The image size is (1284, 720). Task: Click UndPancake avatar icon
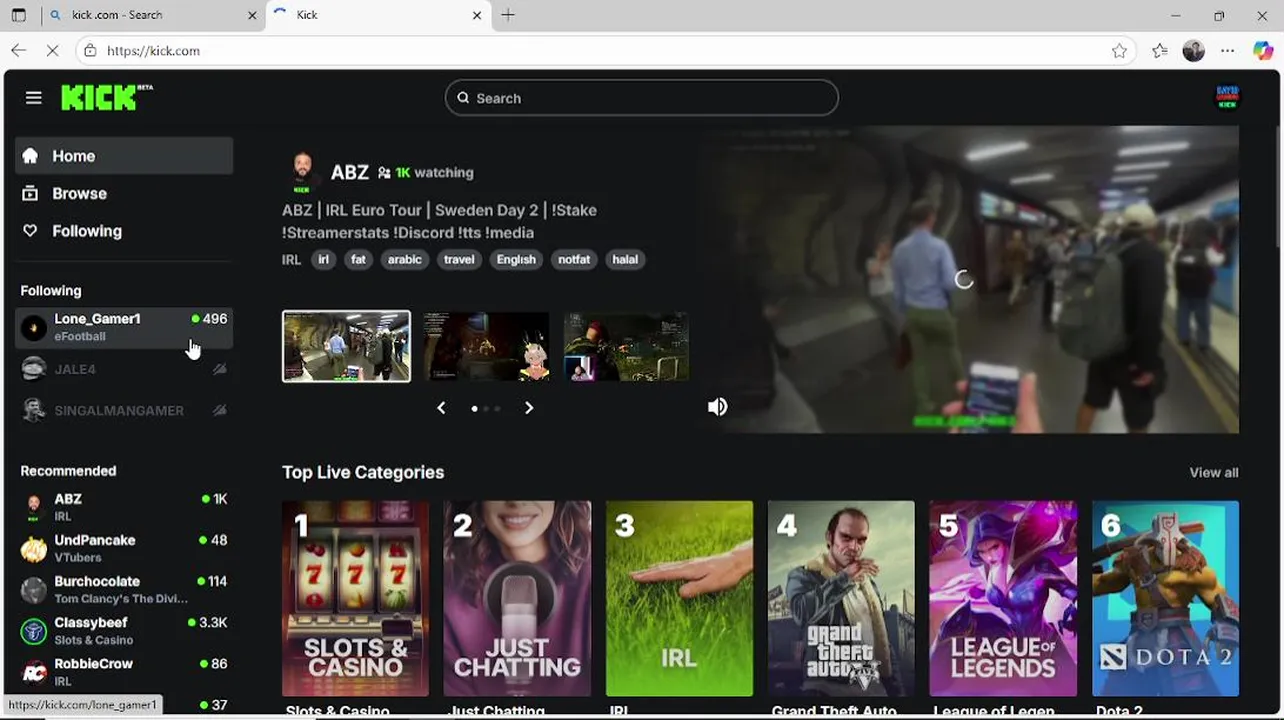[34, 549]
